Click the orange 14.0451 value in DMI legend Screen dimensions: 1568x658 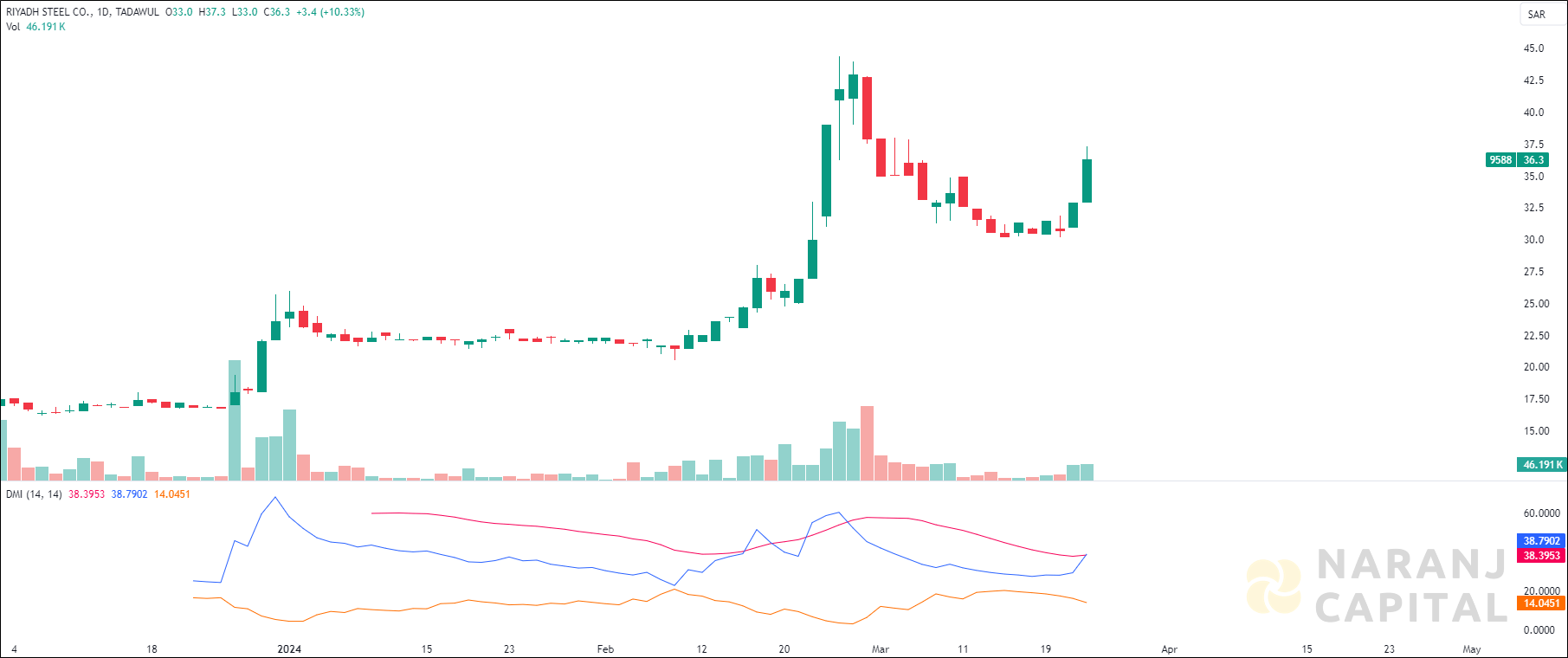click(x=172, y=494)
